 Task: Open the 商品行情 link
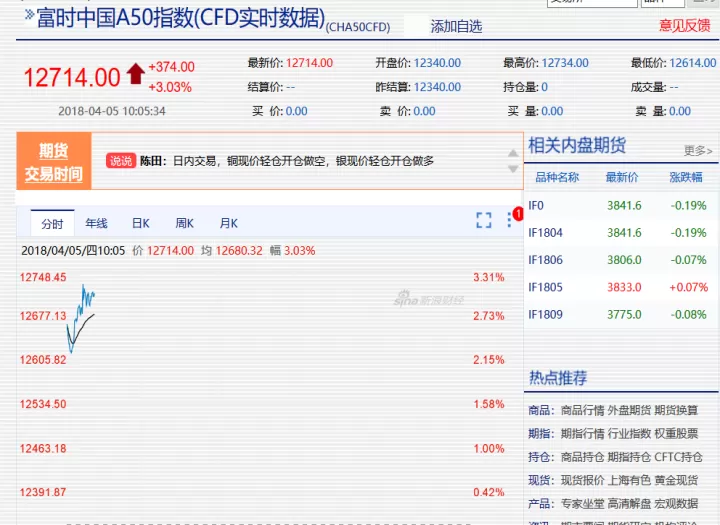(x=582, y=410)
